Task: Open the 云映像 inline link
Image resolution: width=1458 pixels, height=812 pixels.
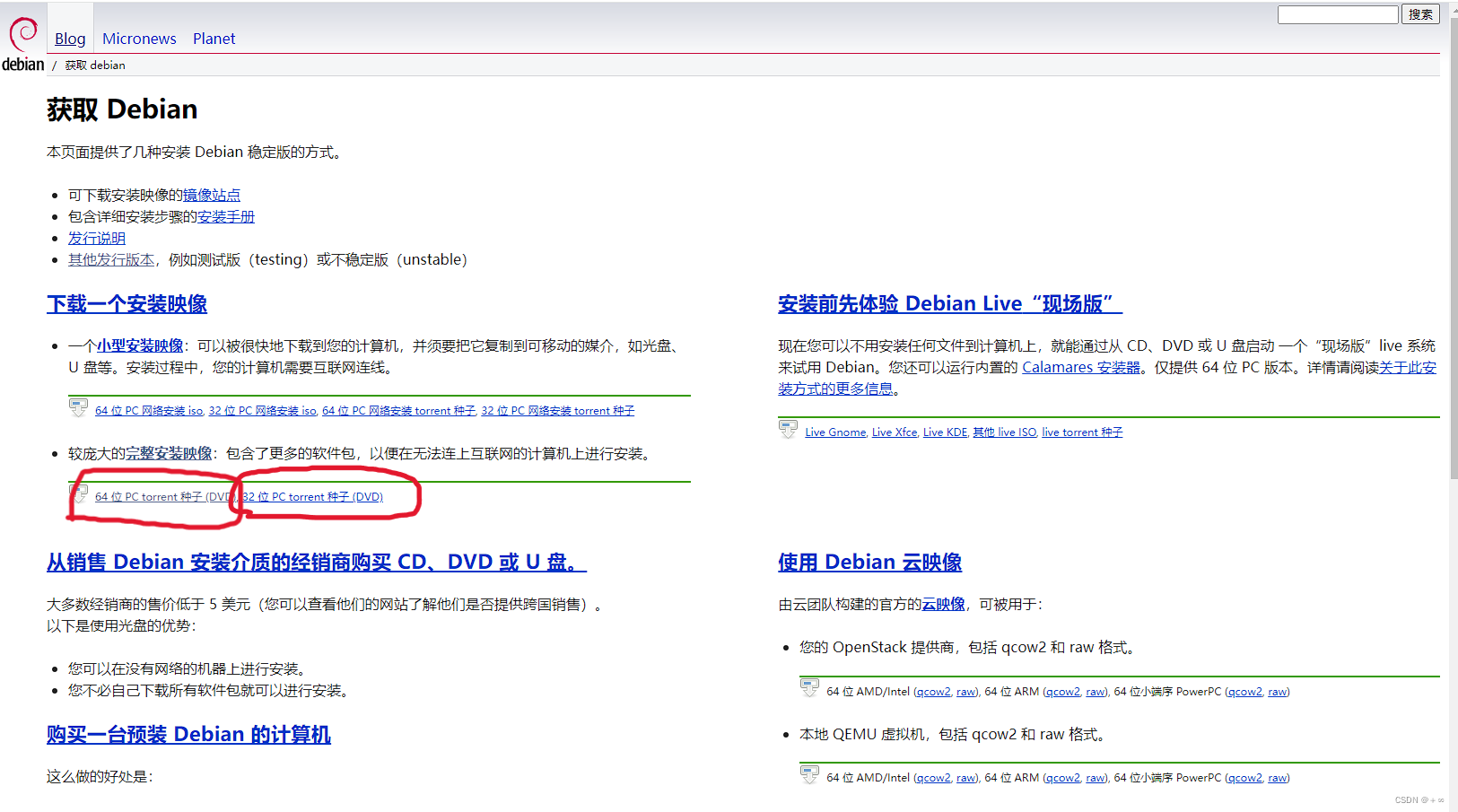Action: (x=943, y=604)
